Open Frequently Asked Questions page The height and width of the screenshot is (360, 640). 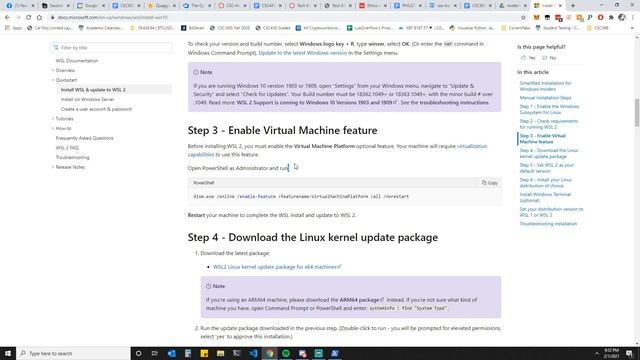(84, 138)
